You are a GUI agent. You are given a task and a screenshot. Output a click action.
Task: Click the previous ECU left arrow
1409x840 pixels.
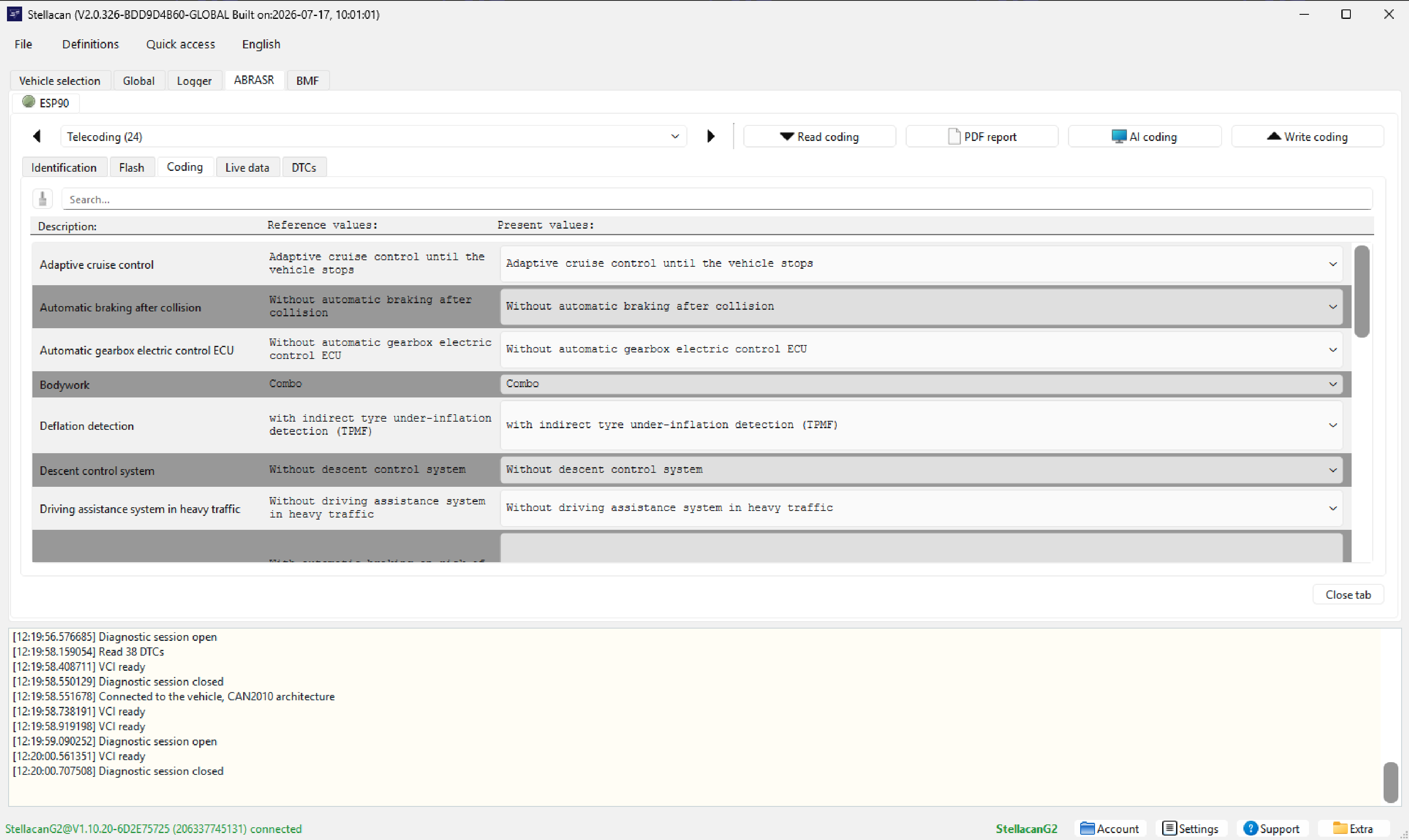(x=37, y=136)
